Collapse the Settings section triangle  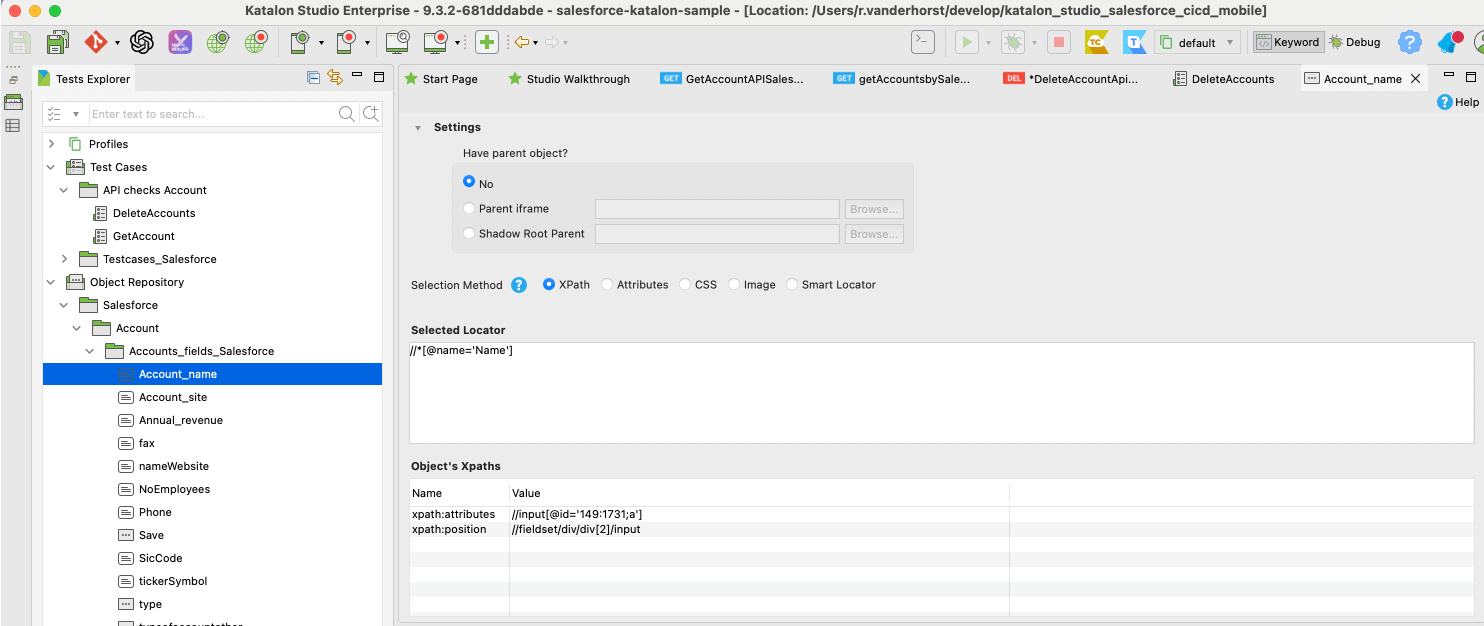(418, 128)
